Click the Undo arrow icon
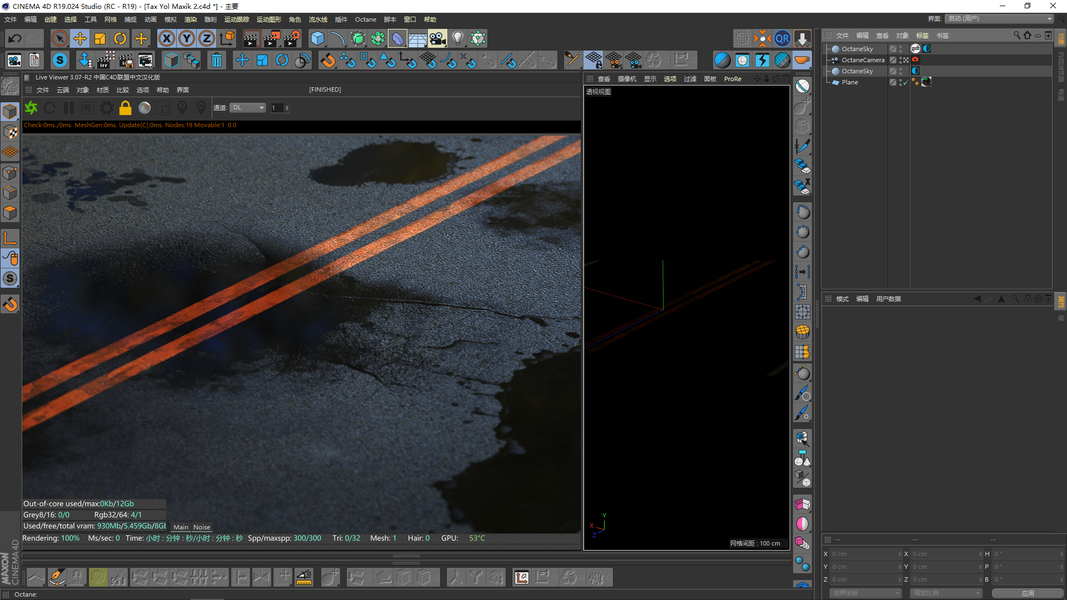This screenshot has width=1067, height=600. tap(14, 39)
